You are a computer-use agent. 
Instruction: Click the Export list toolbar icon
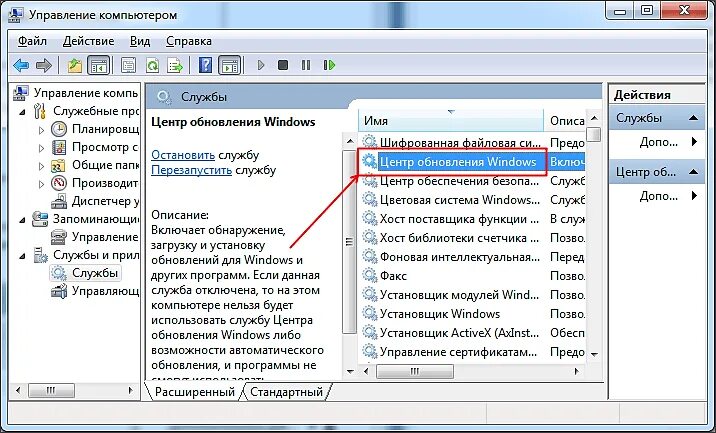tap(175, 65)
